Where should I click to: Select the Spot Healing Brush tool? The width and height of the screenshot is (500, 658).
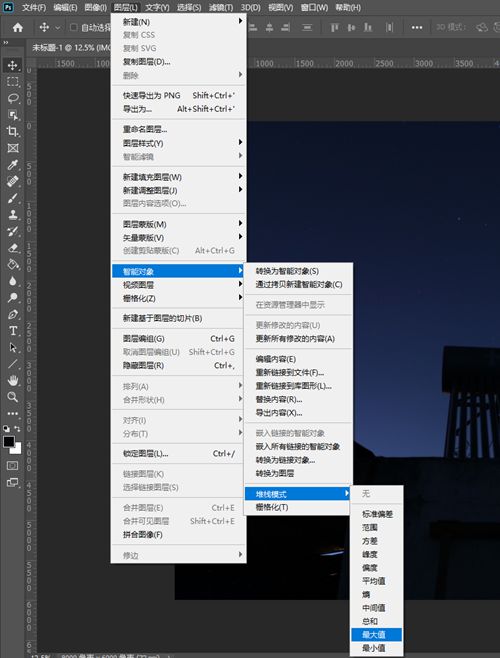(x=13, y=181)
